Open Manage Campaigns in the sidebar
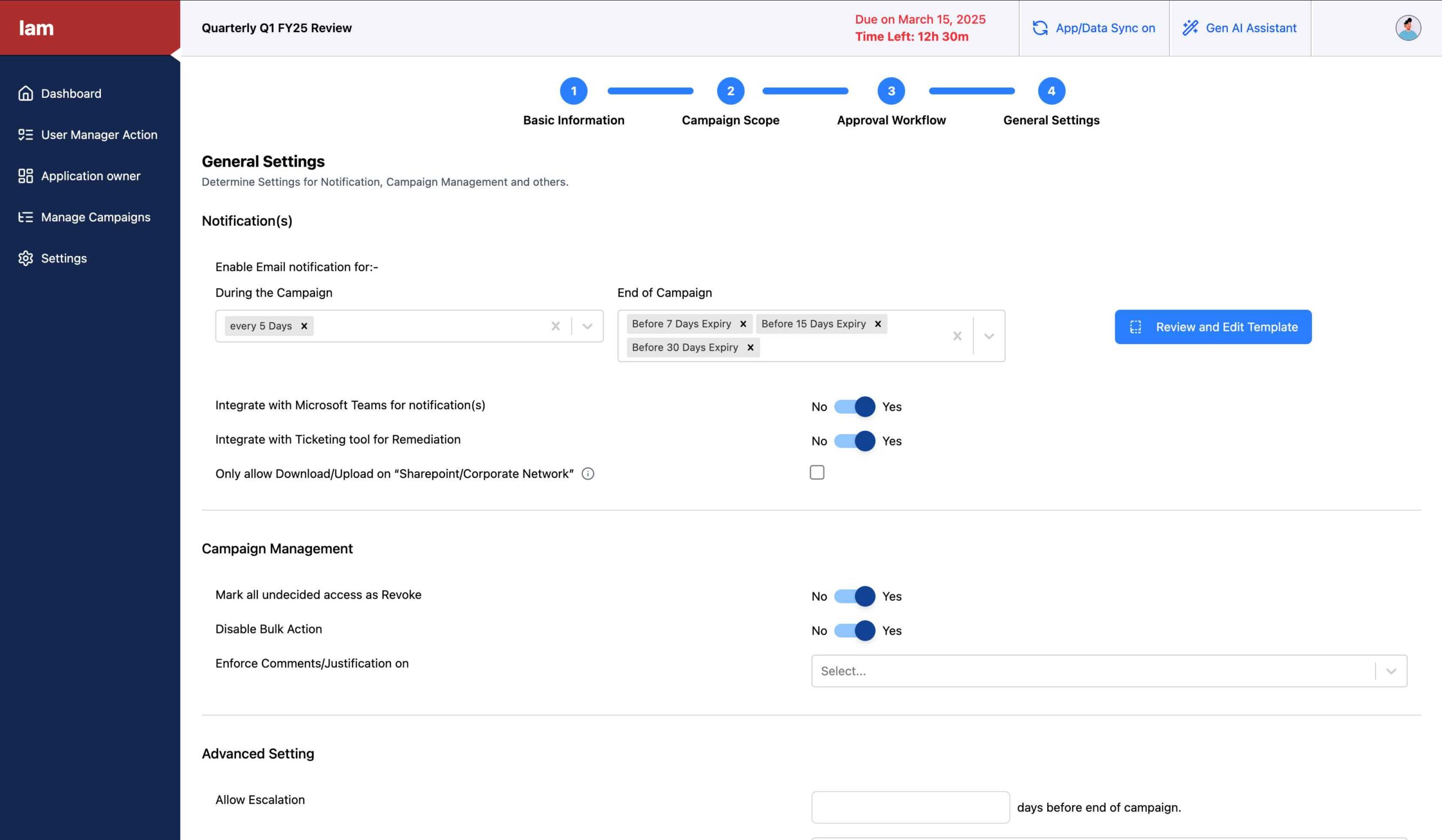This screenshot has height=840, width=1442. point(95,217)
